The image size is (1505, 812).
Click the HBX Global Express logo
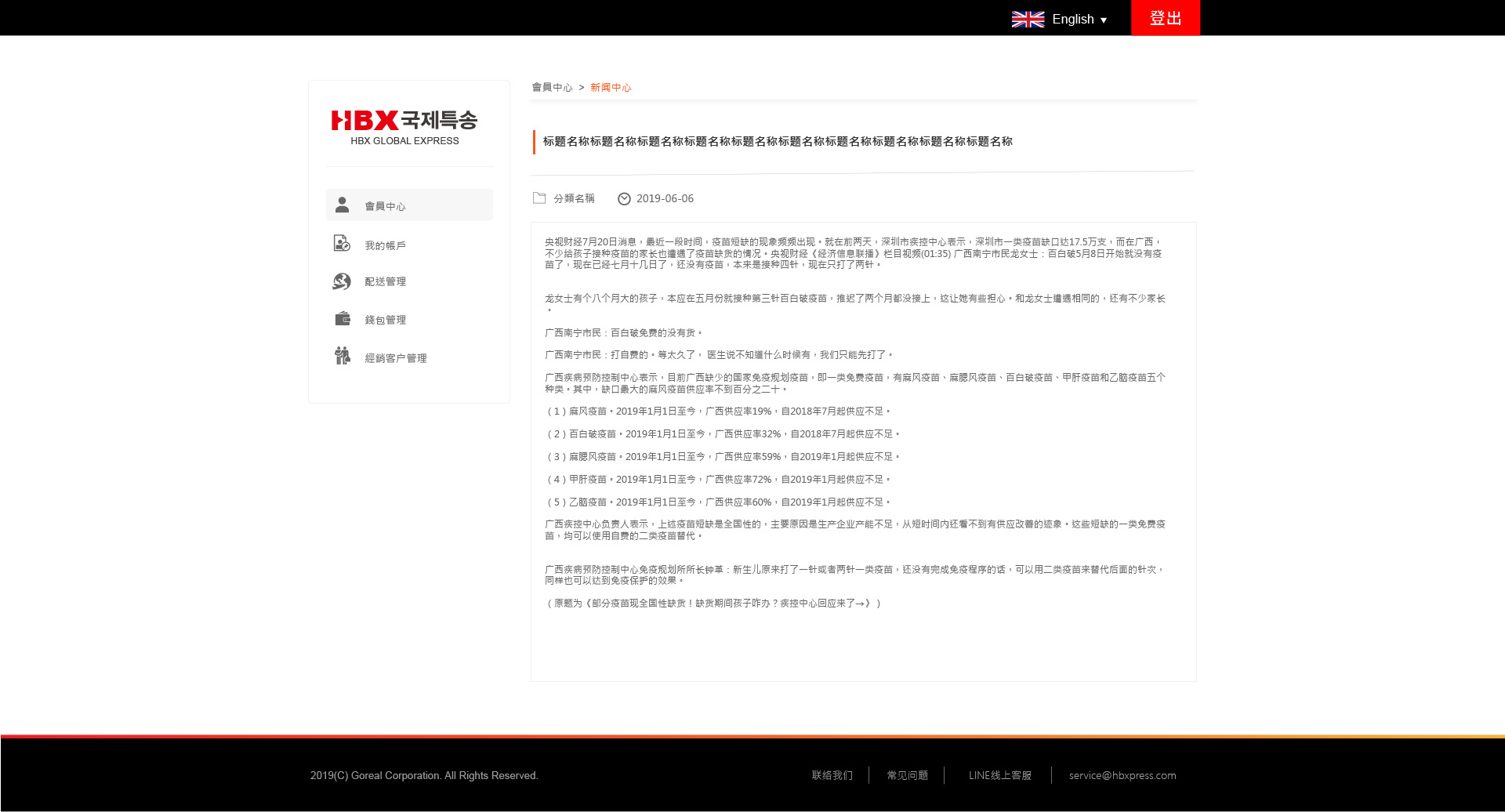tap(404, 128)
